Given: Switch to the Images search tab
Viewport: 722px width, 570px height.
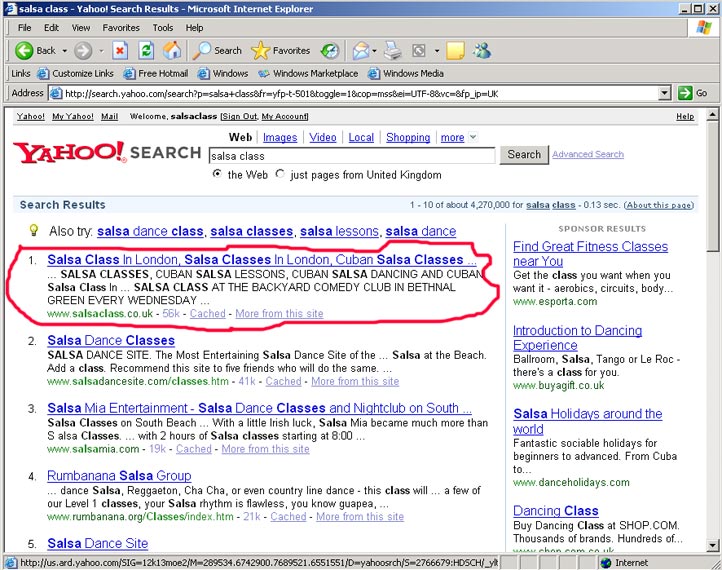Looking at the screenshot, I should click(x=280, y=138).
